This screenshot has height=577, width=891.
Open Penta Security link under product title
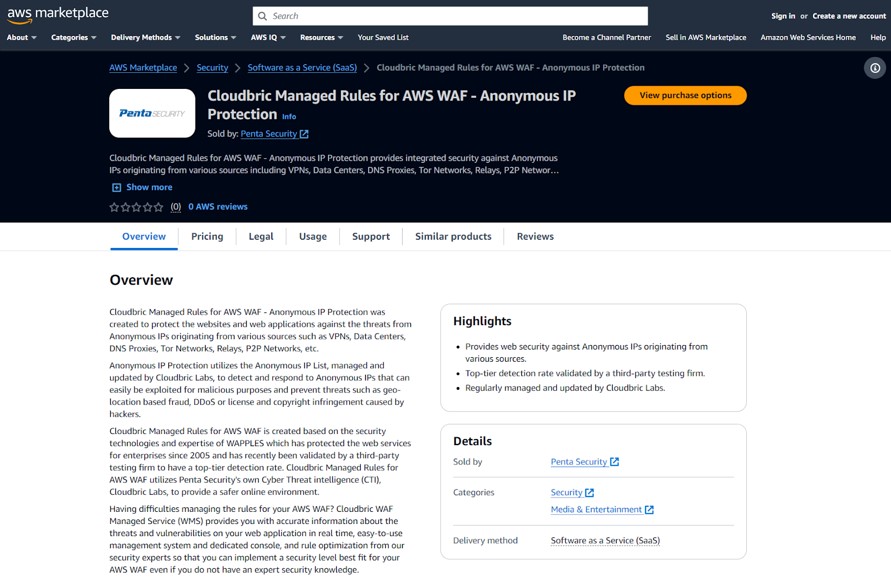point(269,134)
